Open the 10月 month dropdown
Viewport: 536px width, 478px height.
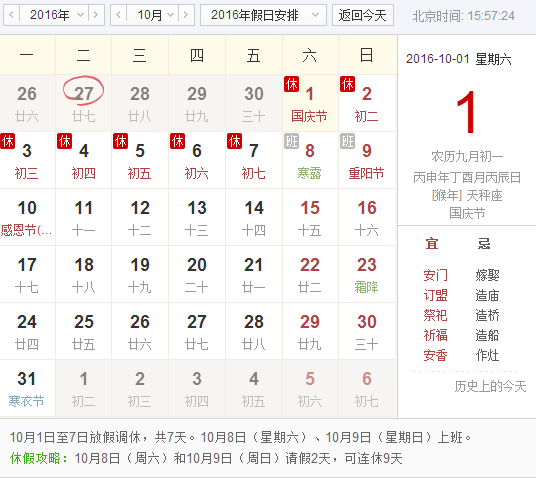point(152,15)
